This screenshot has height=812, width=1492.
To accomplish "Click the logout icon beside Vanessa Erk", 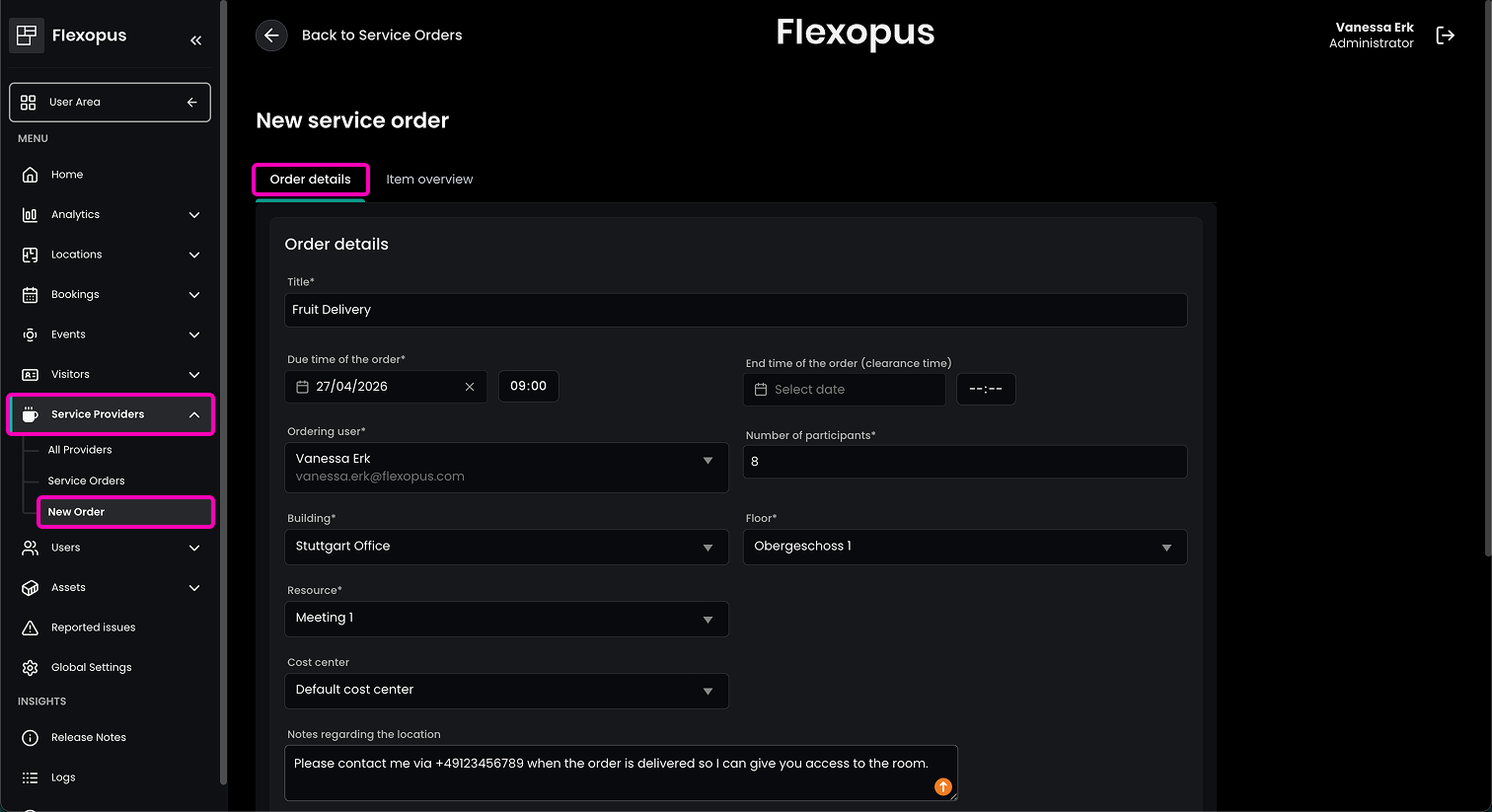I will click(x=1445, y=36).
